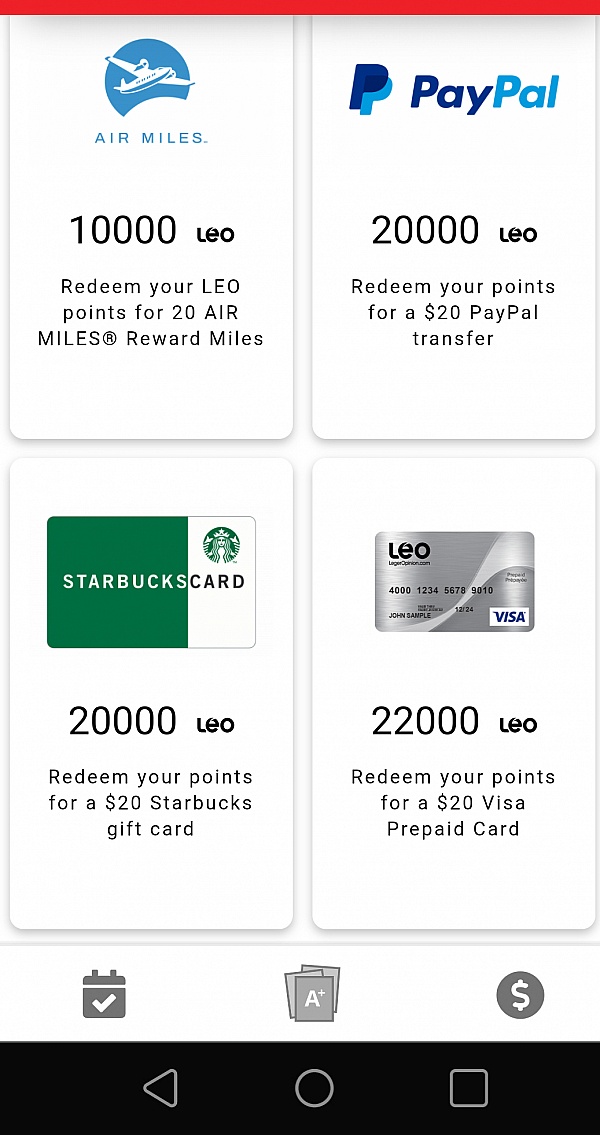Open the $20 Visa Prepaid Card description
This screenshot has height=1135, width=600.
(454, 803)
